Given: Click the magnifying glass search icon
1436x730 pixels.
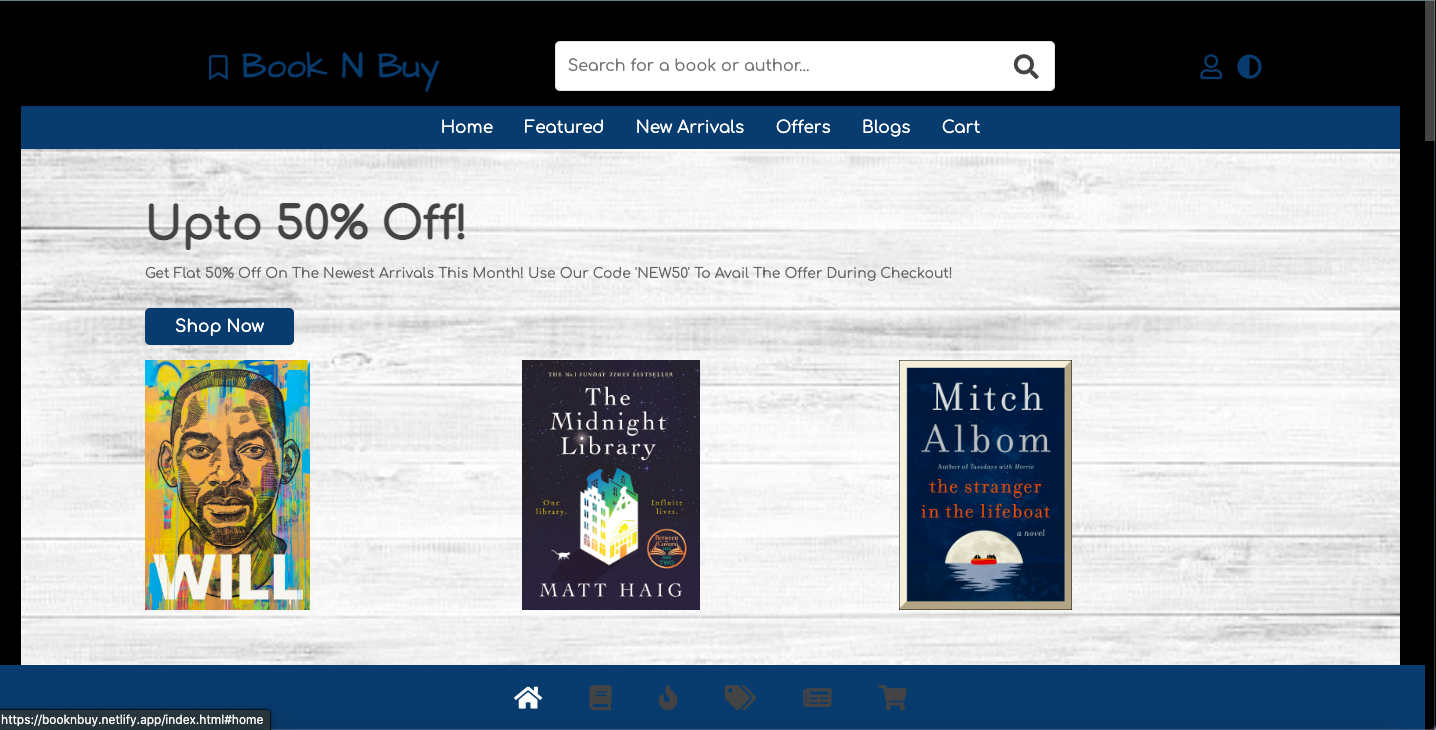Looking at the screenshot, I should 1026,66.
